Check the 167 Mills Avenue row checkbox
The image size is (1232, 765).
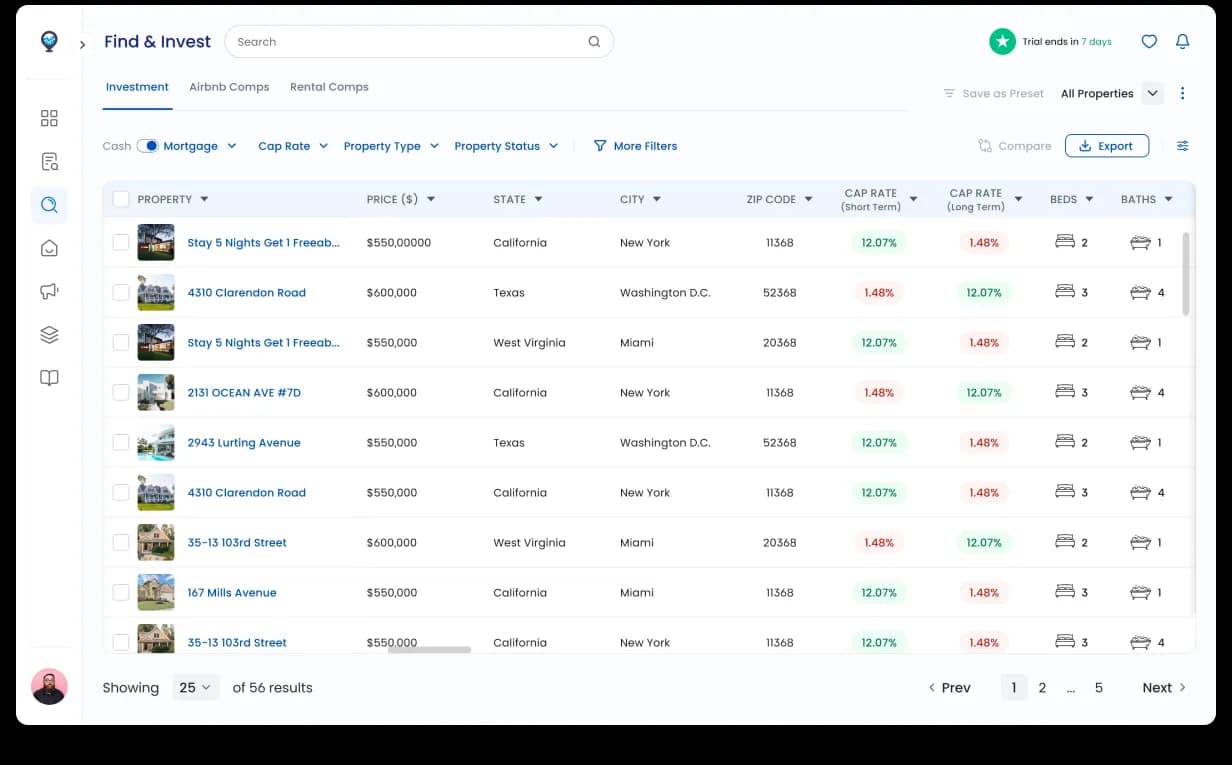121,592
